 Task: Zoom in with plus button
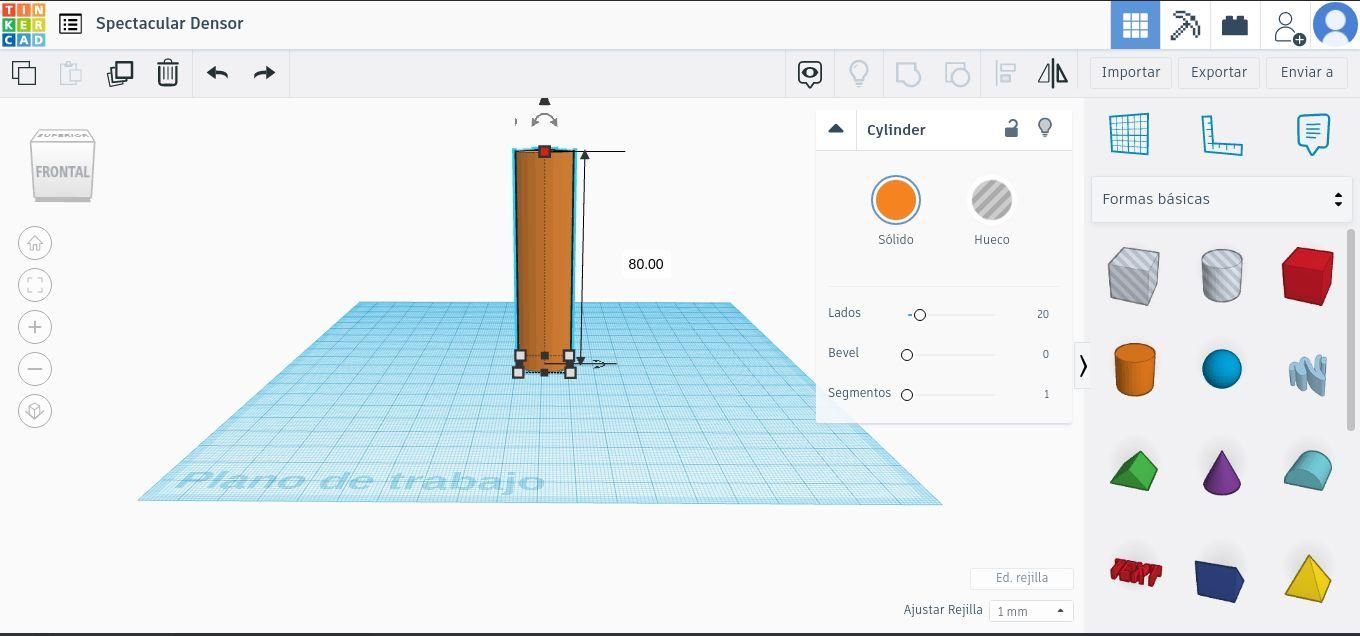[x=35, y=327]
